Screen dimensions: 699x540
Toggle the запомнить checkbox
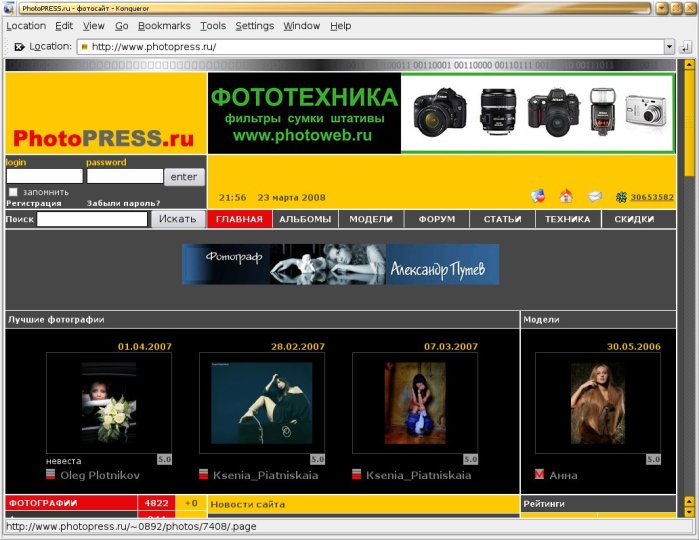point(13,192)
